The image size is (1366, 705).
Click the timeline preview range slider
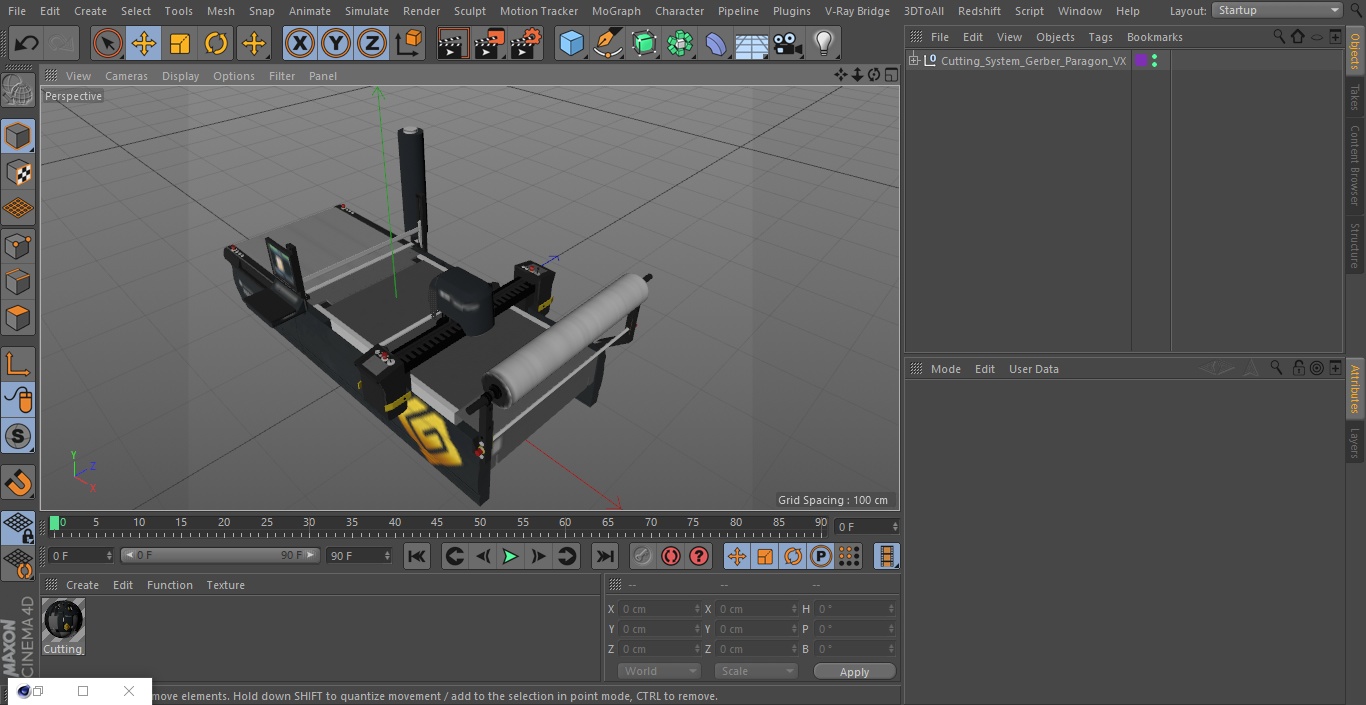click(220, 555)
